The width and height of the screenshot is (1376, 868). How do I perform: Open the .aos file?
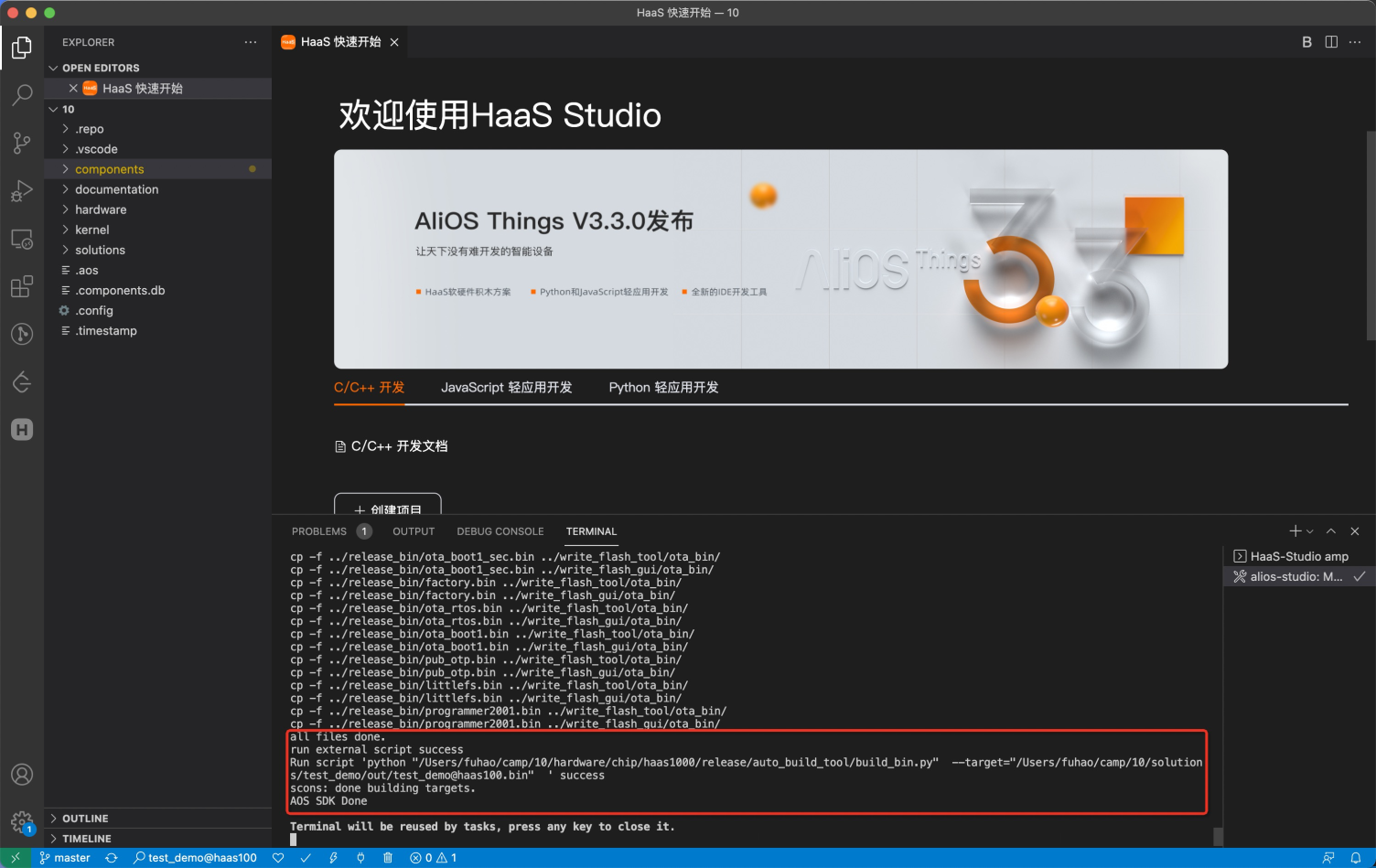(158, 270)
